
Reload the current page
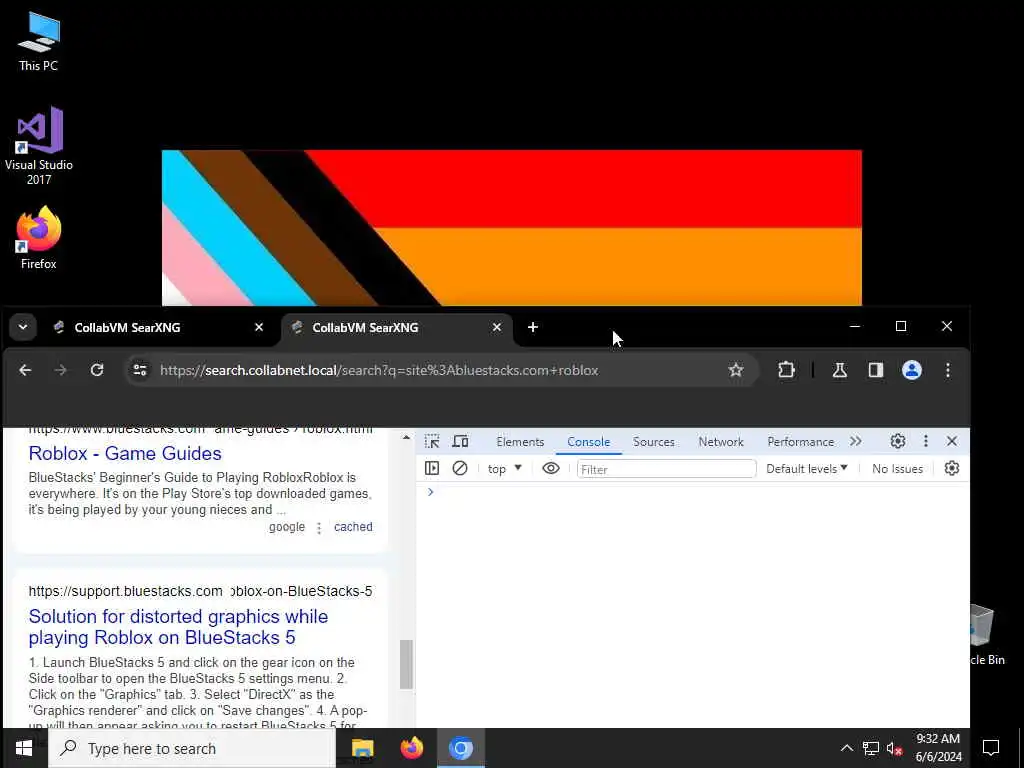(97, 370)
